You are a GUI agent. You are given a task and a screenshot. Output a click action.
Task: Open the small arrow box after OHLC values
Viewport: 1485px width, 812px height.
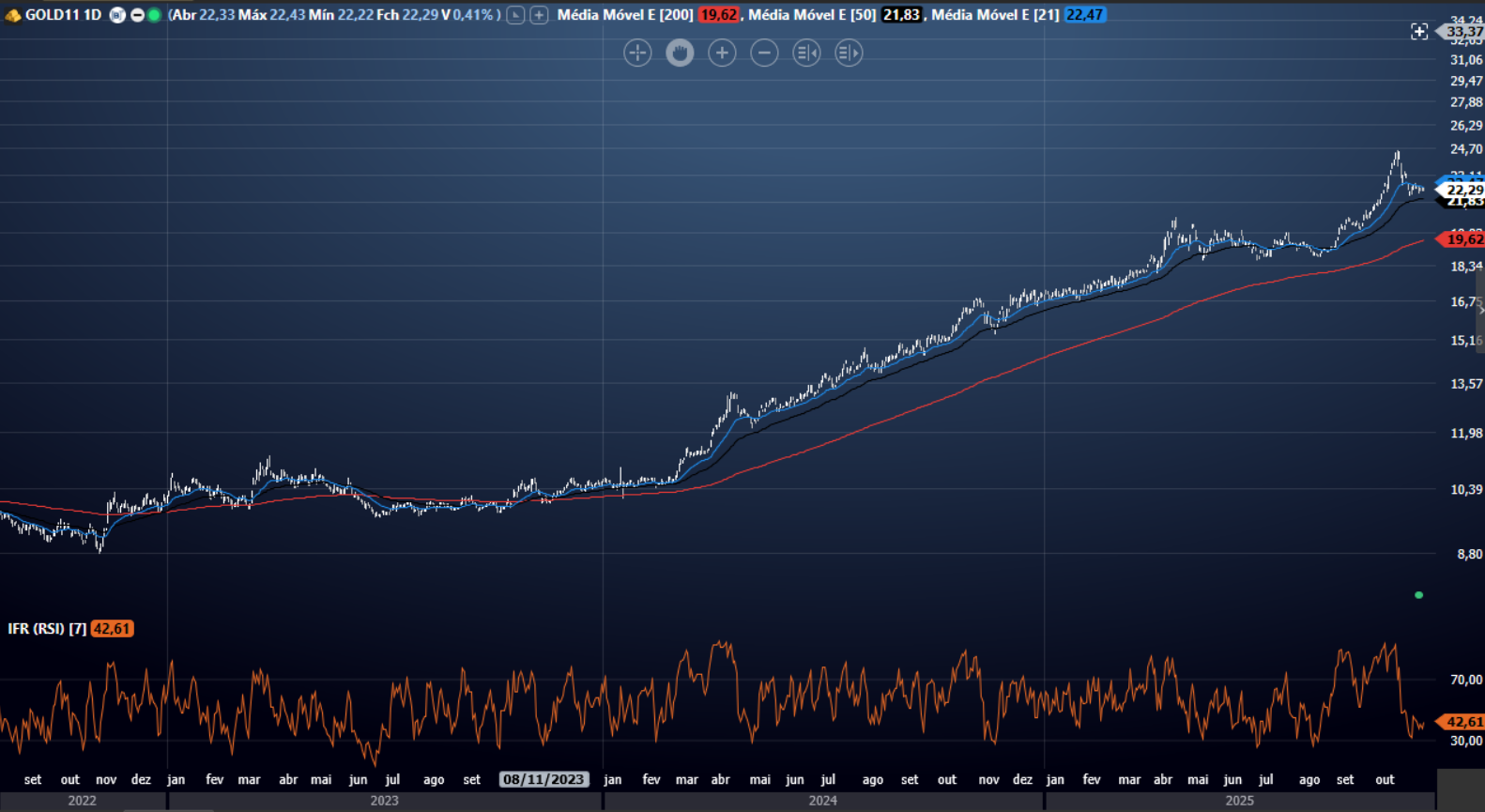515,15
